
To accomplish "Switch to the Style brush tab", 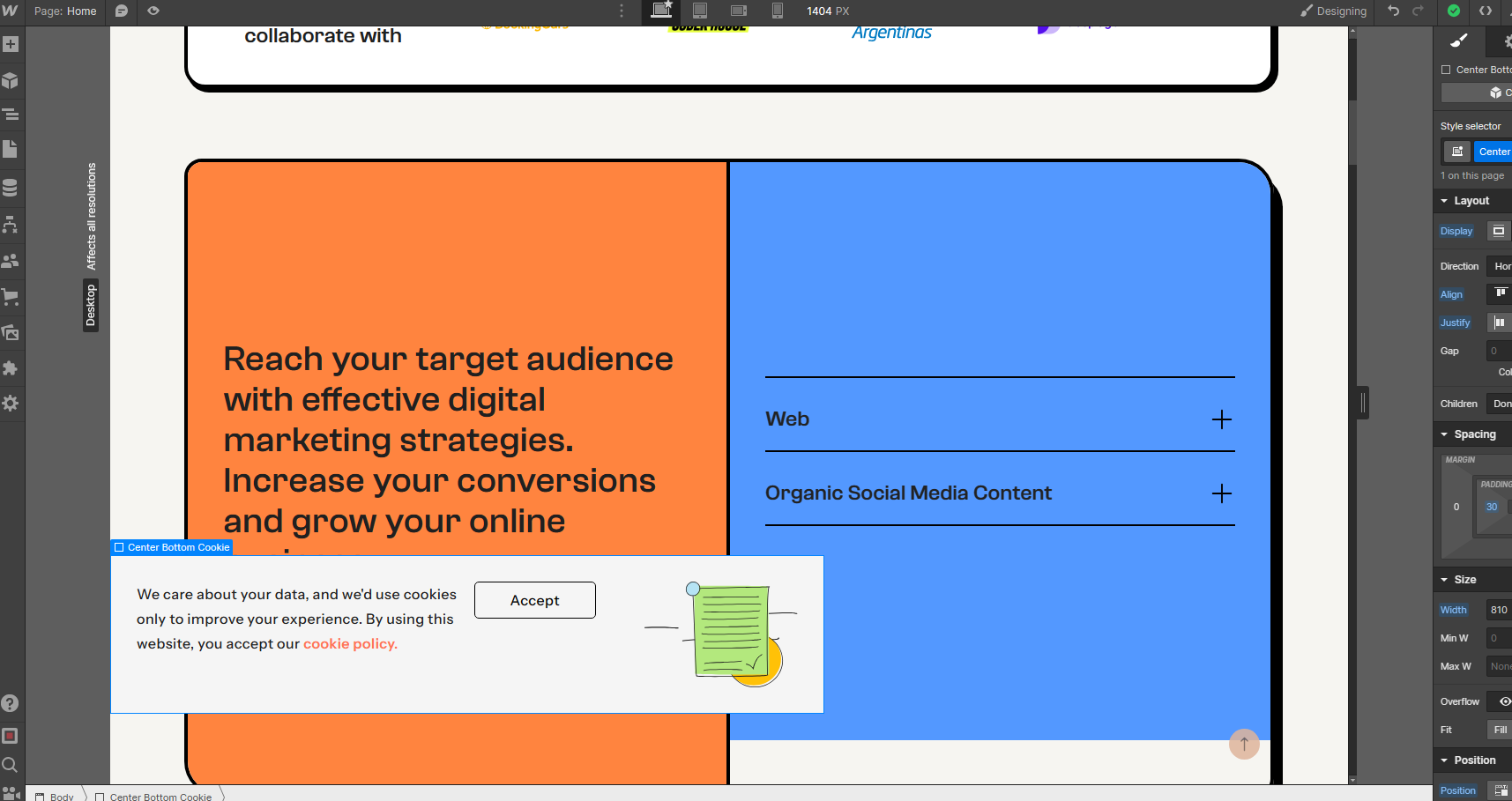I will pyautogui.click(x=1459, y=41).
